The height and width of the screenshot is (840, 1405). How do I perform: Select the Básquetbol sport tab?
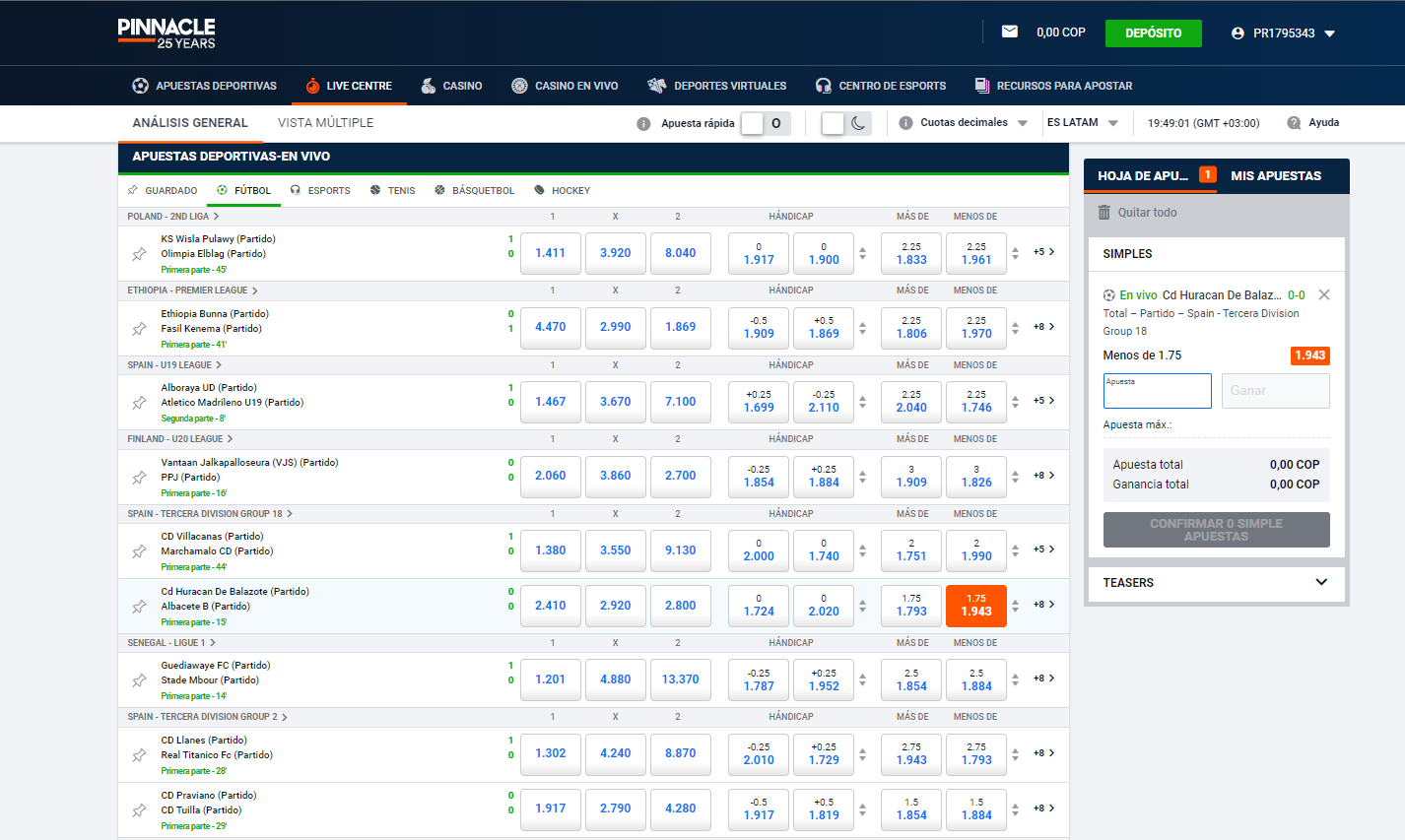pos(474,190)
